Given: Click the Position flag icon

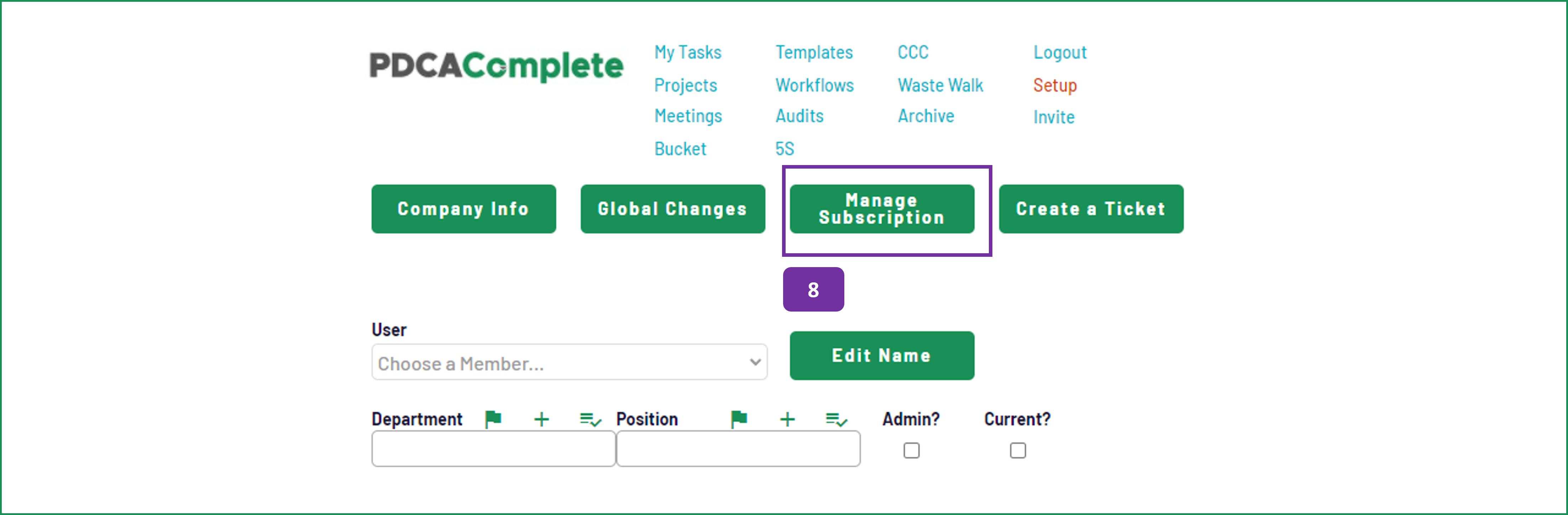Looking at the screenshot, I should (x=739, y=419).
